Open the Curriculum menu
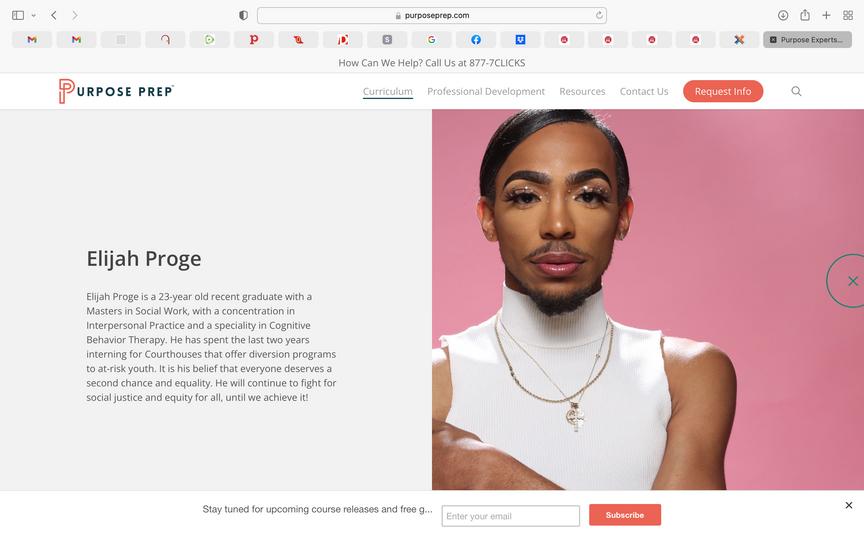Viewport: 864px width, 540px height. 387,91
